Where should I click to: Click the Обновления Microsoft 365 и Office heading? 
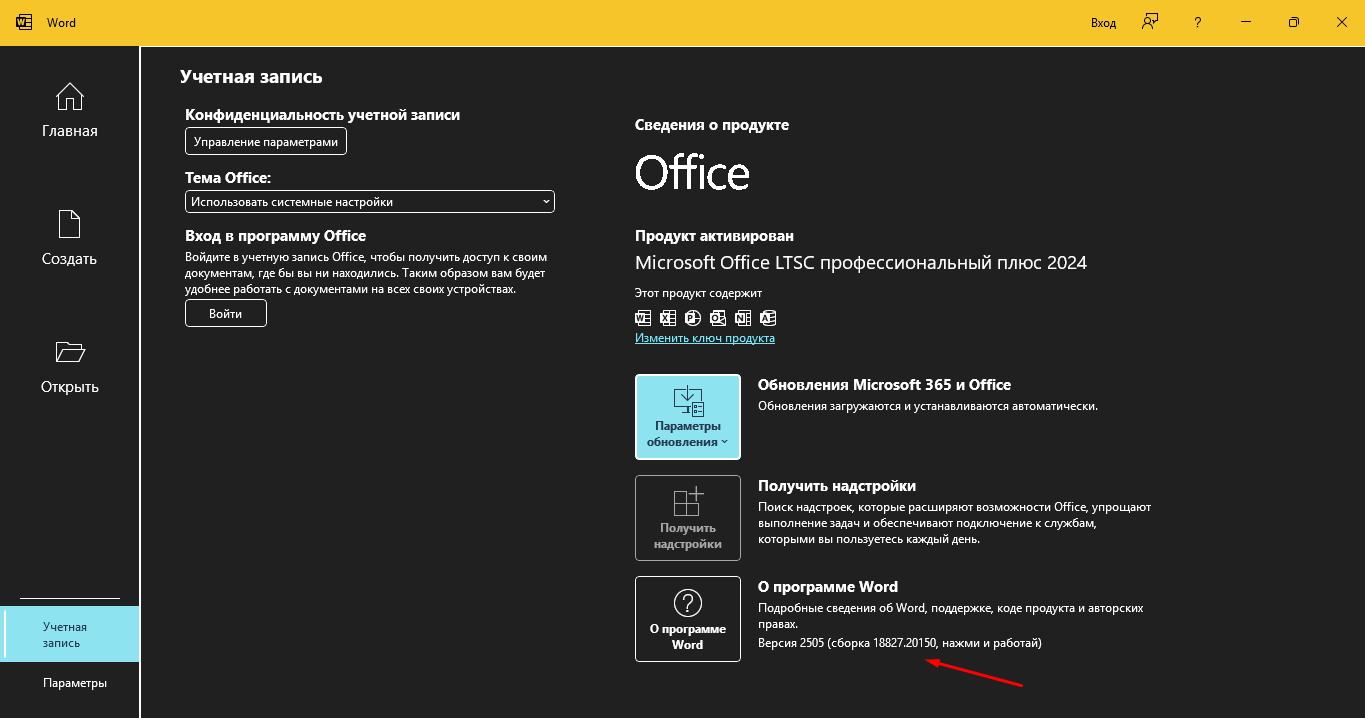click(x=884, y=385)
